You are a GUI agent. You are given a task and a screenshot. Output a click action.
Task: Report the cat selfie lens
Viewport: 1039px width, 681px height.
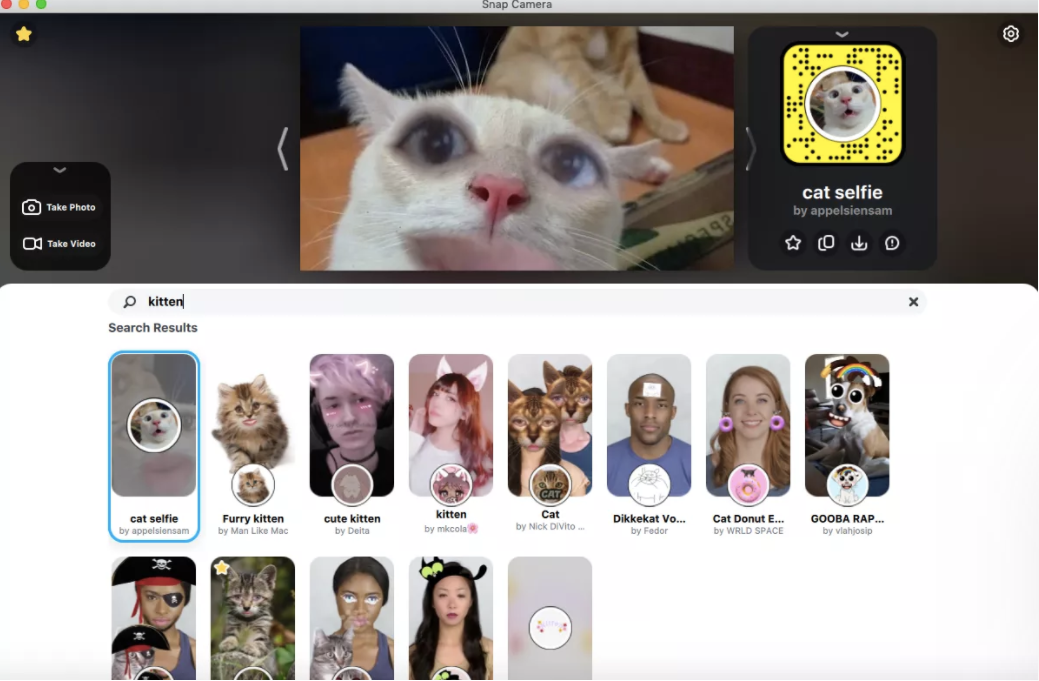point(892,243)
